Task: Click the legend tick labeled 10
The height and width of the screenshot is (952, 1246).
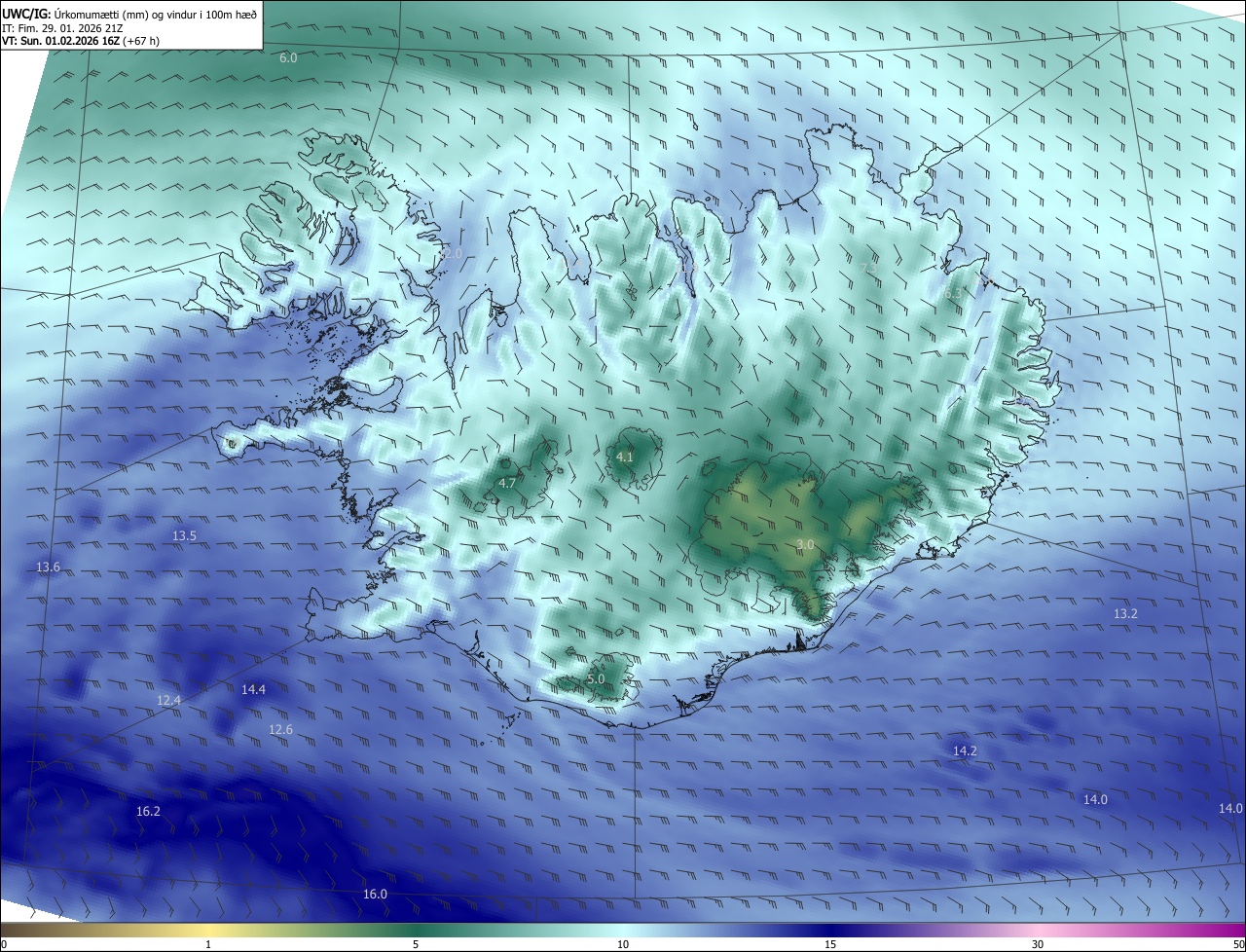Action: pyautogui.click(x=623, y=944)
